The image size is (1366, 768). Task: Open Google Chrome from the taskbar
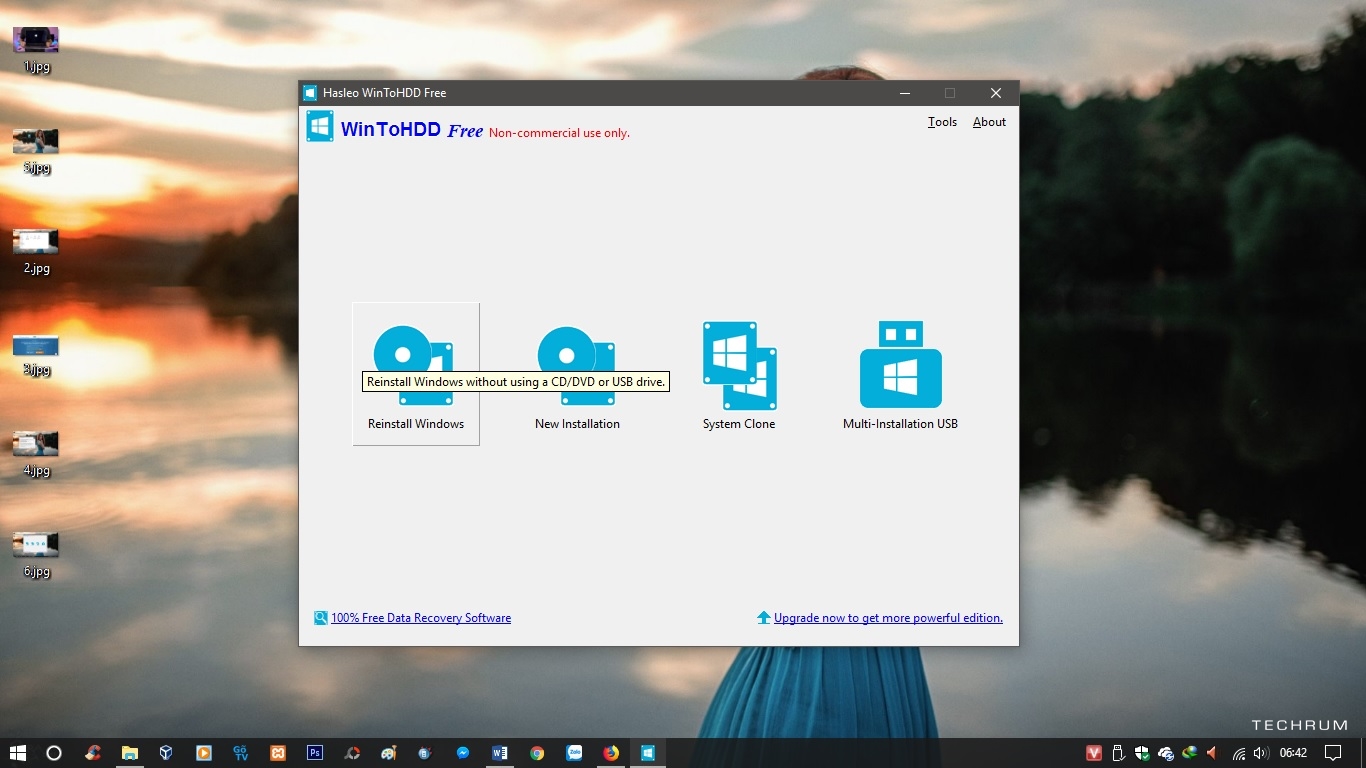537,753
